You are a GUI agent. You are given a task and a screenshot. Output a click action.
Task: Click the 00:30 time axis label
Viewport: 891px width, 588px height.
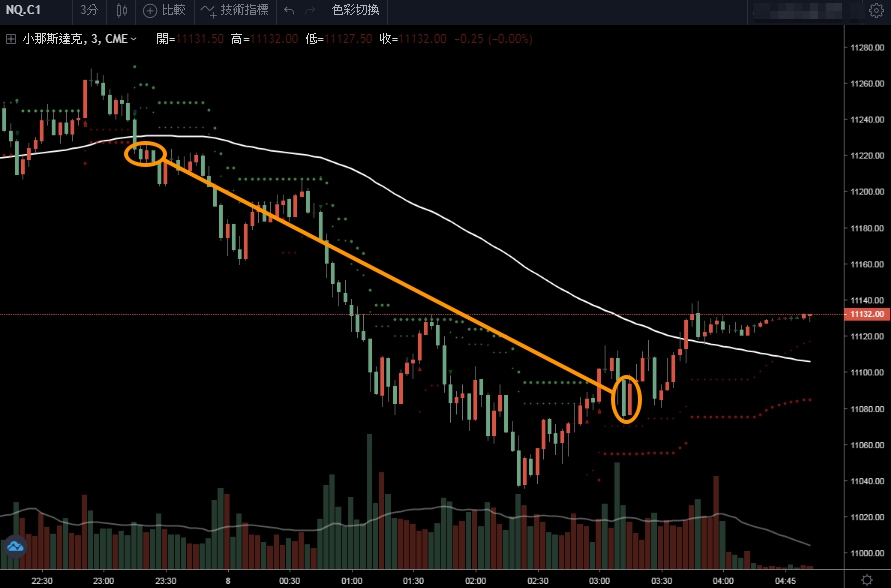tap(290, 581)
